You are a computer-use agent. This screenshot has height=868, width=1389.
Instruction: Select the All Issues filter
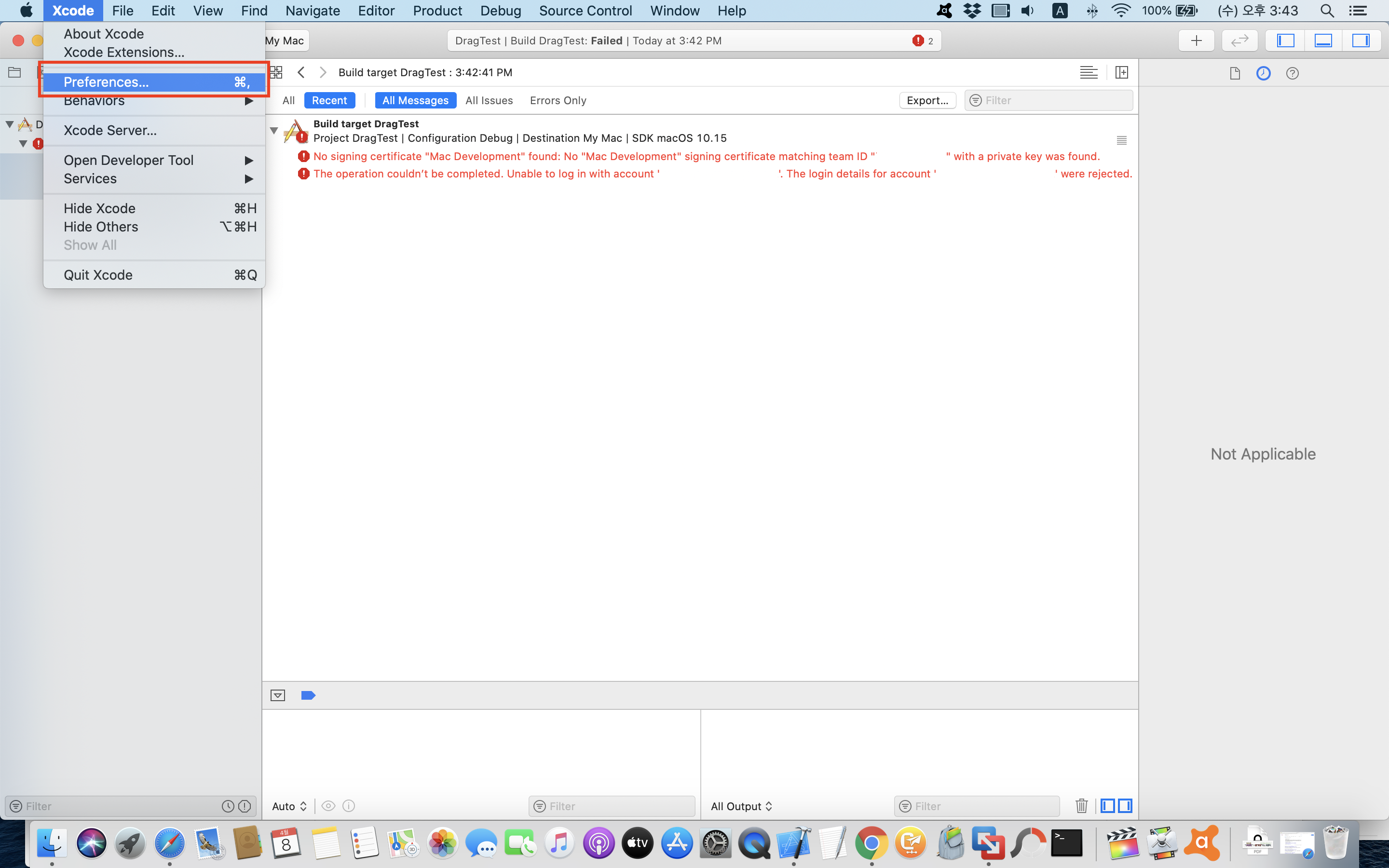tap(489, 100)
